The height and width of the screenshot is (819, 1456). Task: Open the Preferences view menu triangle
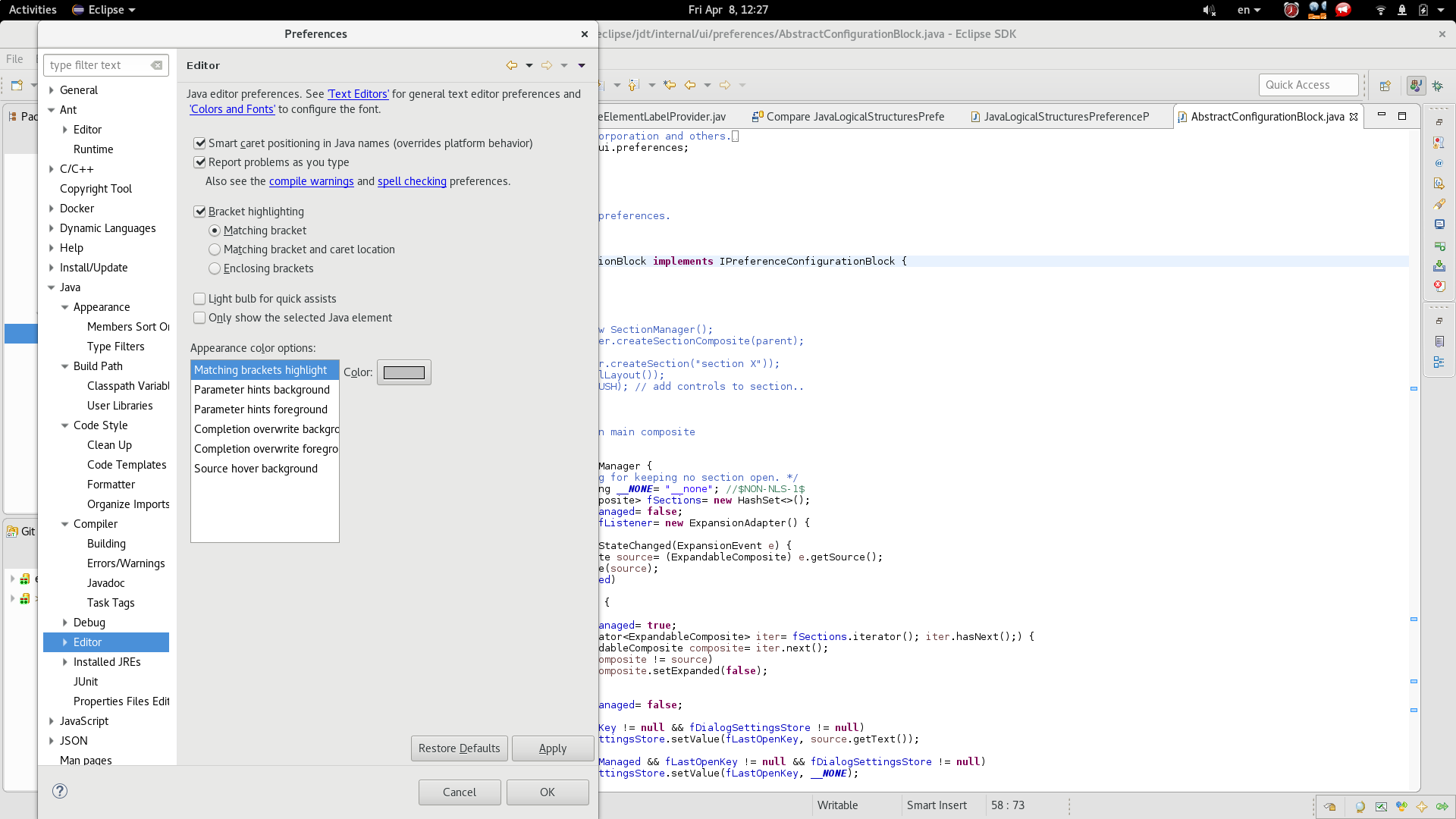tap(582, 65)
